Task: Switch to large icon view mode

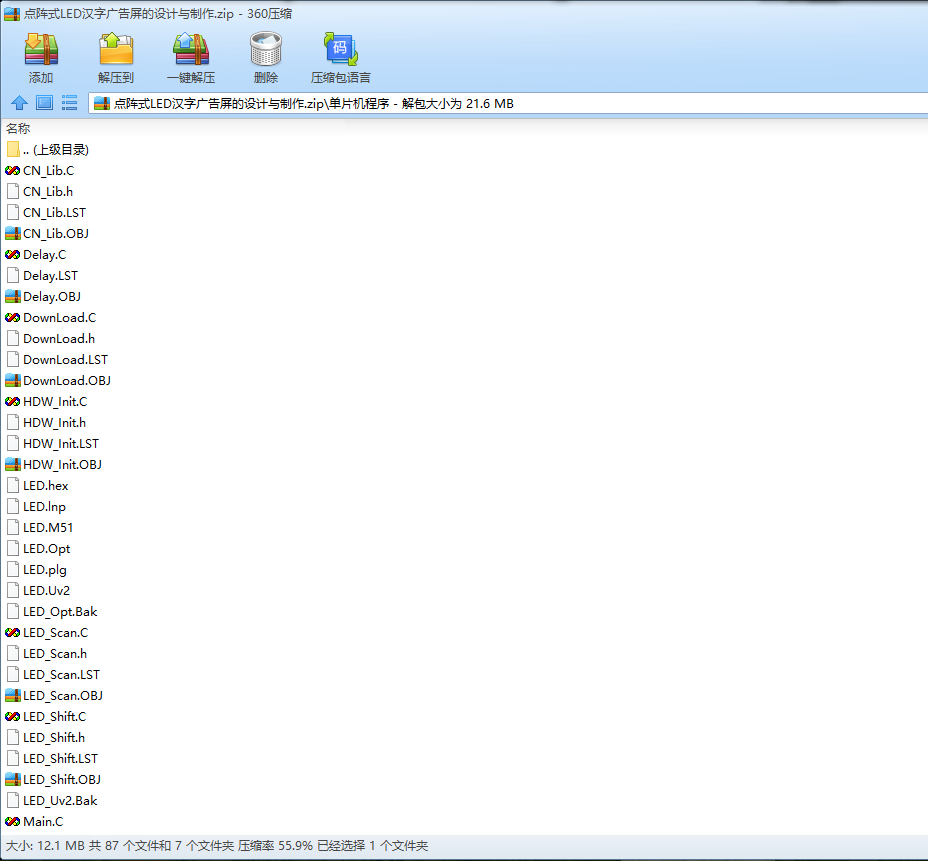Action: (44, 103)
